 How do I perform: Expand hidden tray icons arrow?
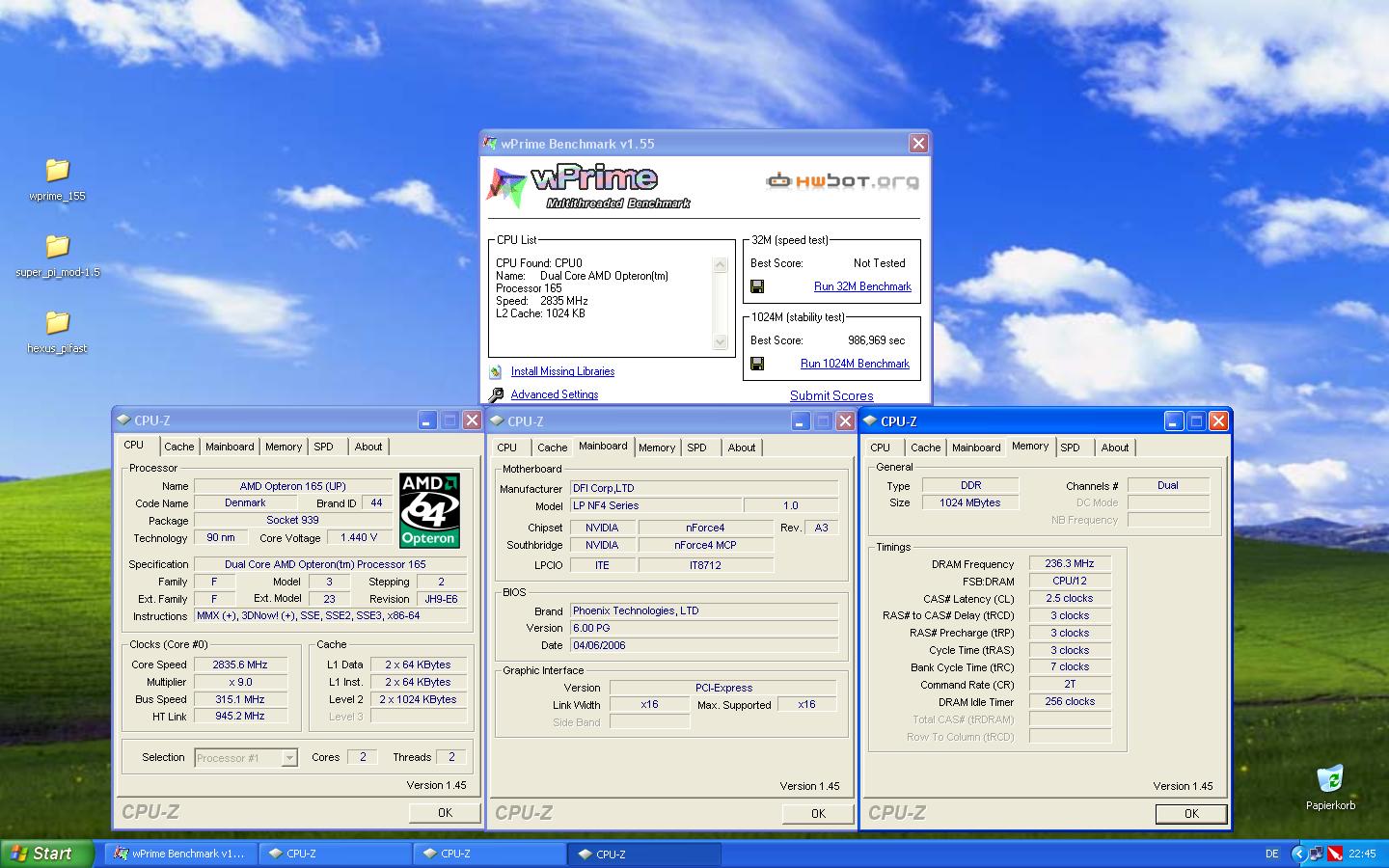click(1300, 854)
